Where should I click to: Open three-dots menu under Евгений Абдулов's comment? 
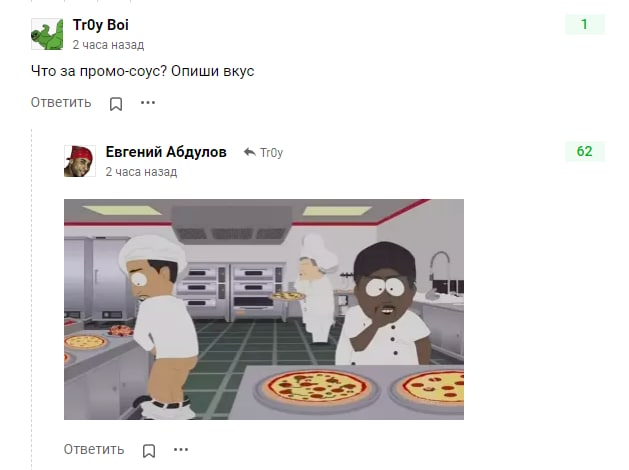click(x=181, y=450)
